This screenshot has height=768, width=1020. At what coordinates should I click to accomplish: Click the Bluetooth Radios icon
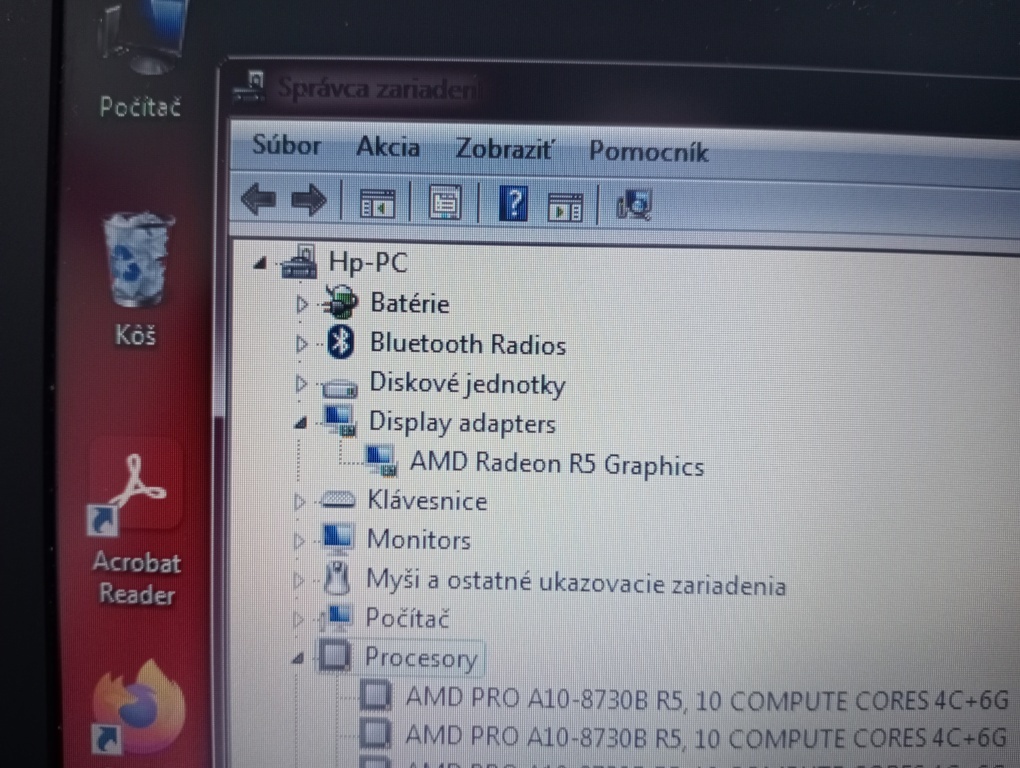click(x=340, y=342)
